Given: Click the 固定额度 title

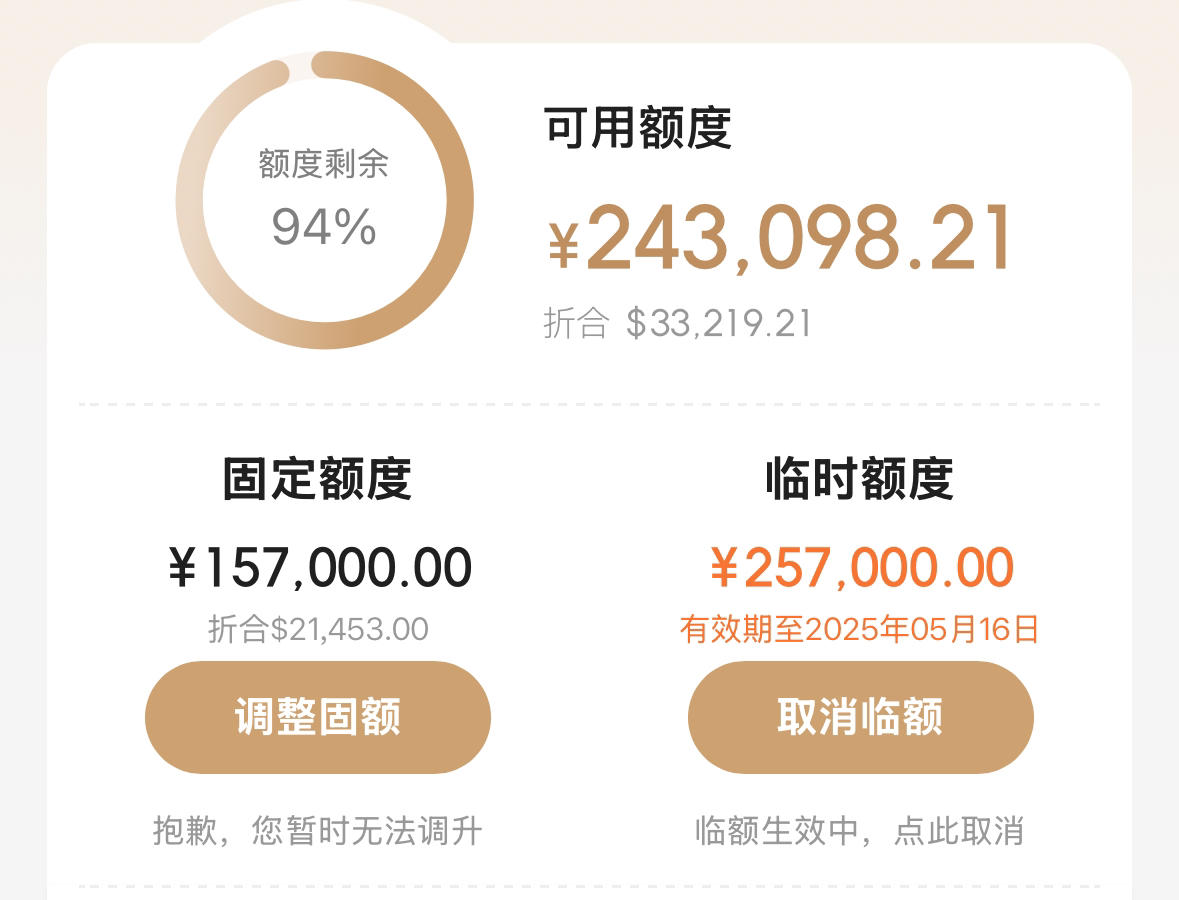Looking at the screenshot, I should point(317,478).
